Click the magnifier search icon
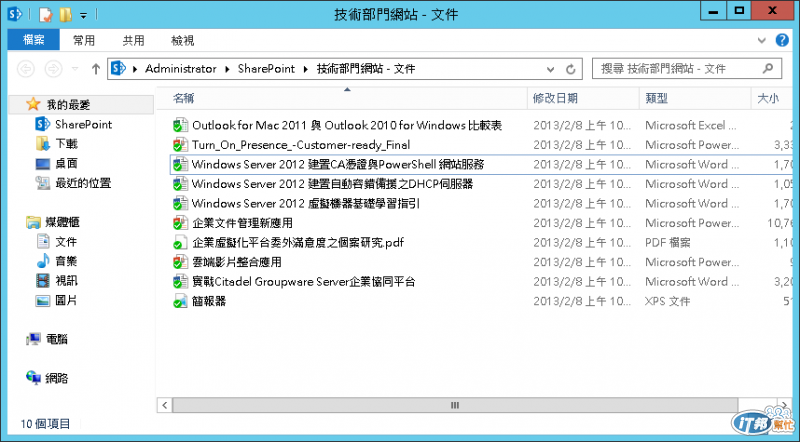 [767, 68]
